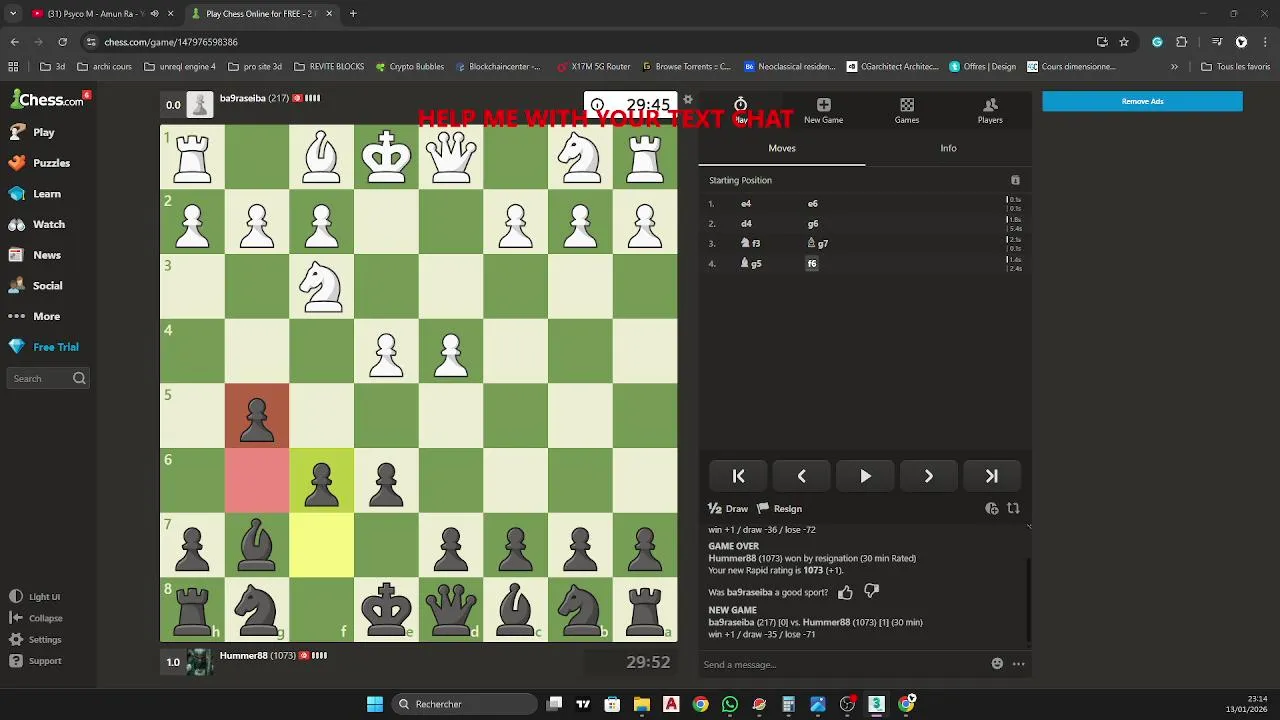
Task: Click the sidebar Search field
Action: pos(48,378)
